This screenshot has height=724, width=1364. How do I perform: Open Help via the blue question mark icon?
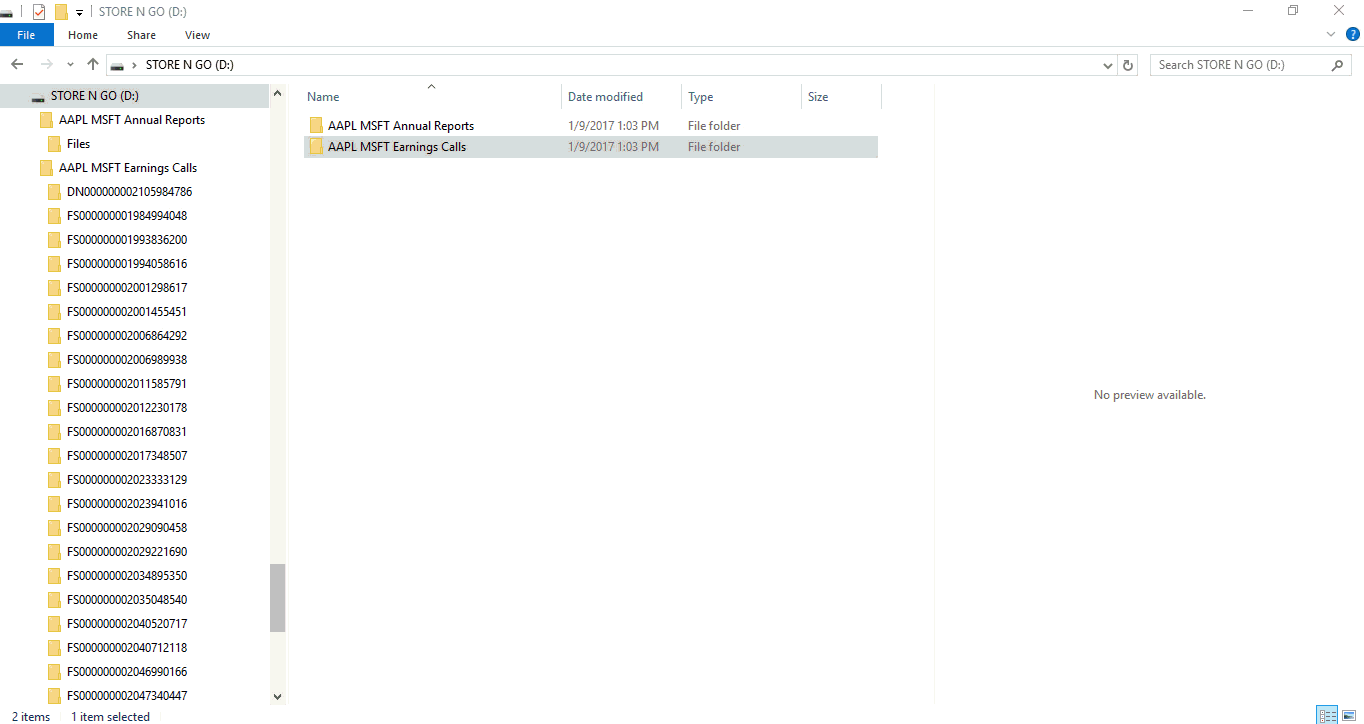click(1353, 34)
